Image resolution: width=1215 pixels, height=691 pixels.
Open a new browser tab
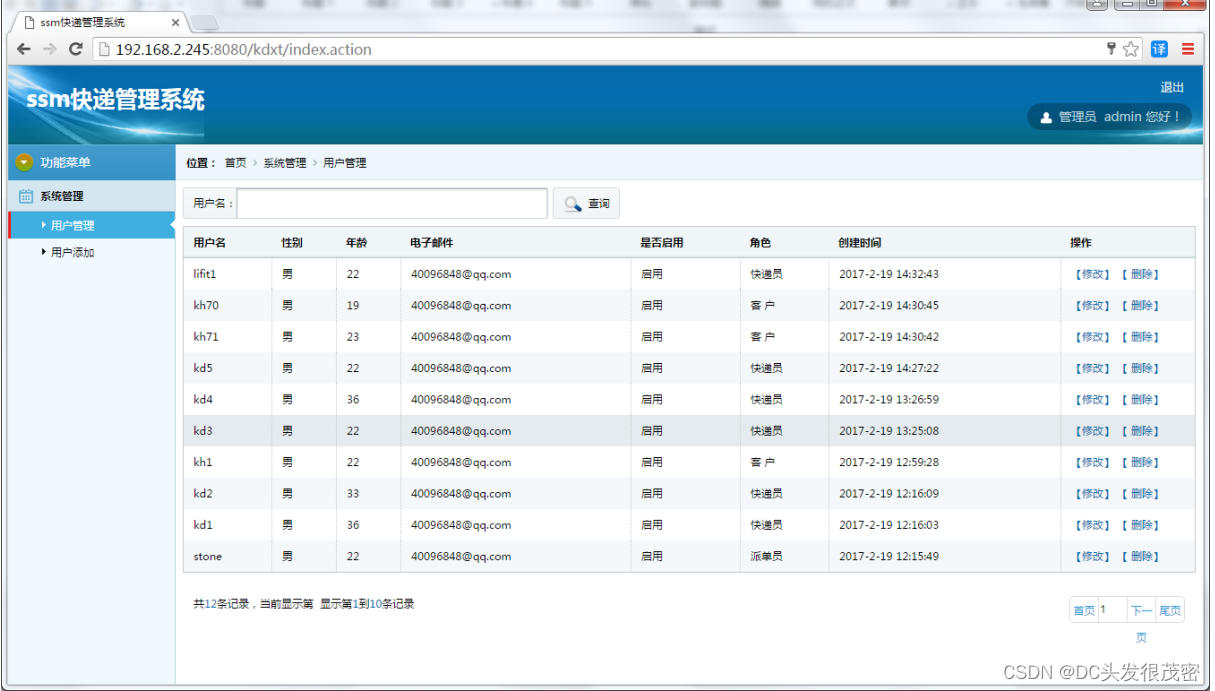[x=204, y=22]
